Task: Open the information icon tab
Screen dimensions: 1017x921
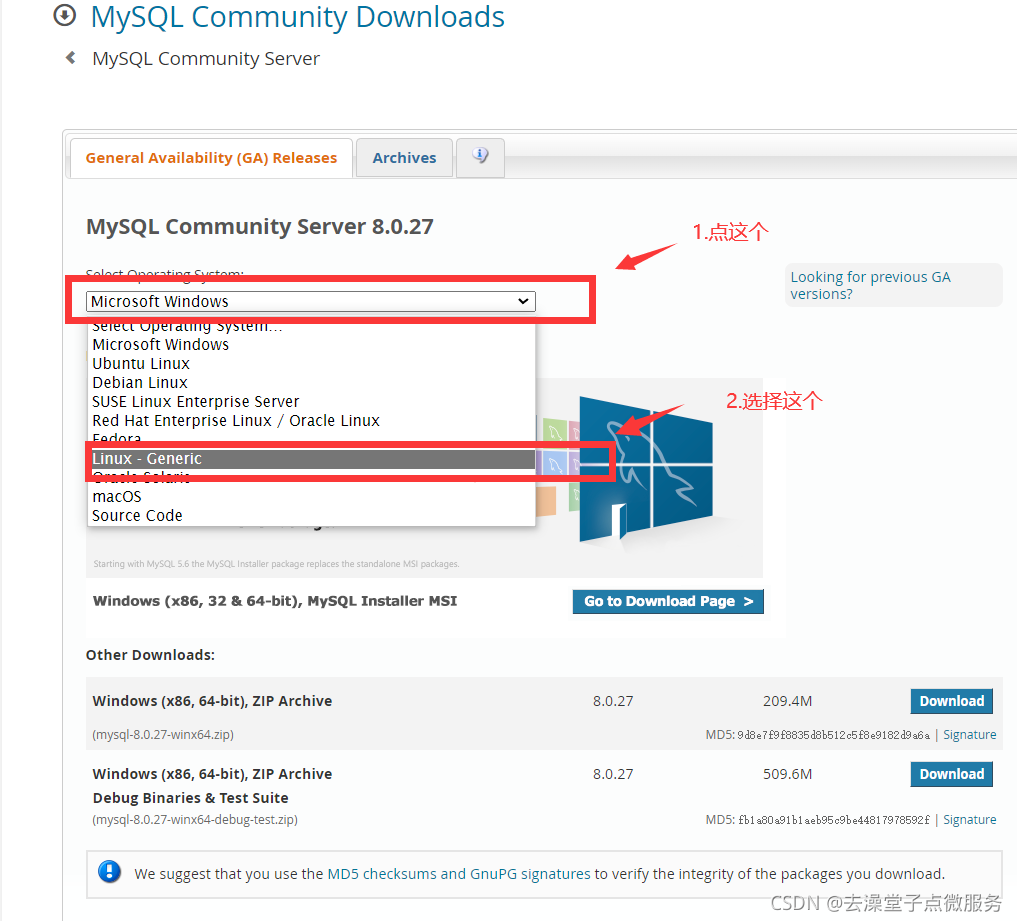Action: (480, 156)
